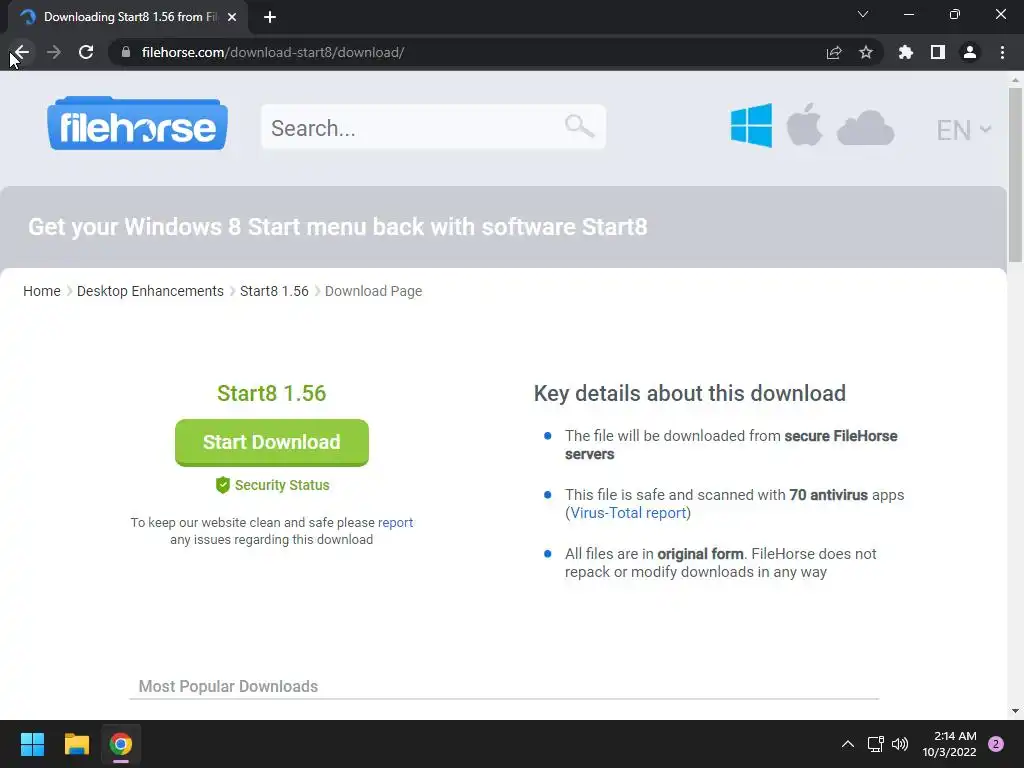Select the cloud web apps icon
Viewport: 1024px width, 768px height.
click(x=865, y=127)
